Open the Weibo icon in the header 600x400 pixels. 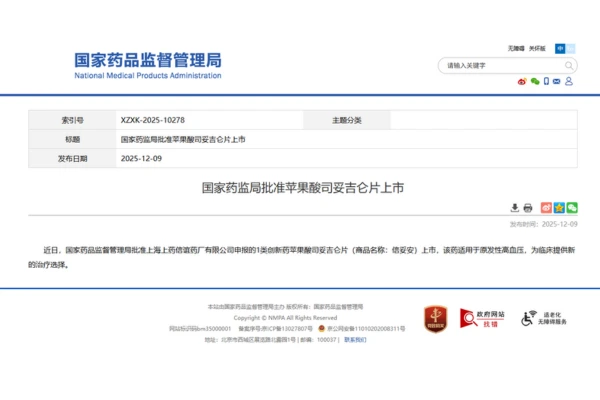522,81
